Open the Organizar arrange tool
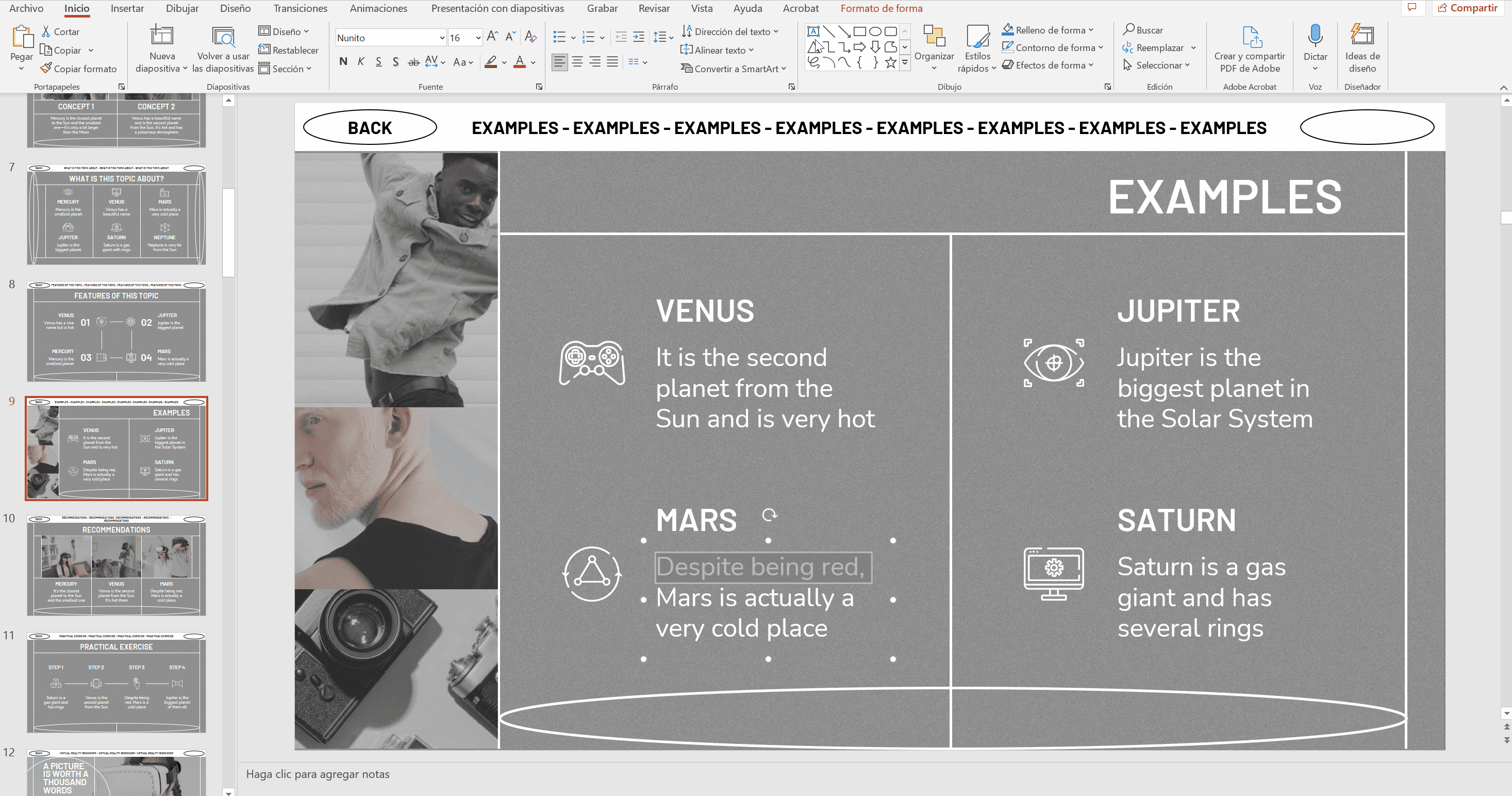 [934, 47]
